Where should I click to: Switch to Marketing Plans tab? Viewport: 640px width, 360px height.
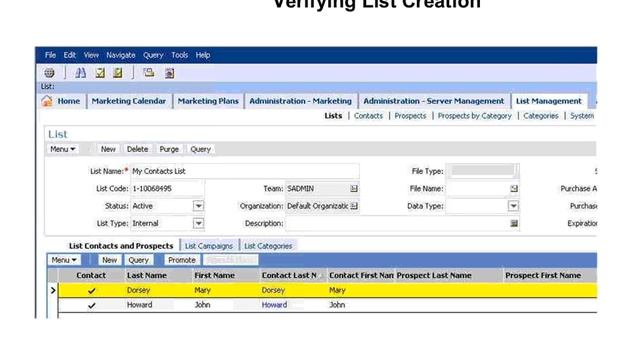point(208,101)
